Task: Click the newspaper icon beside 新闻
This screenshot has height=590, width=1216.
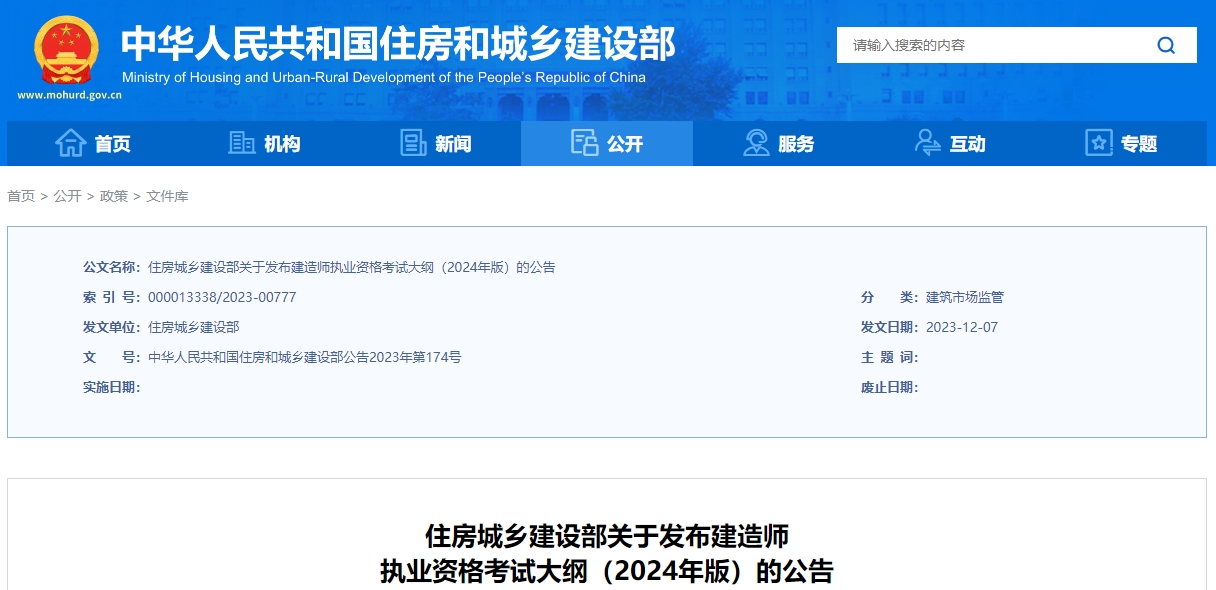Action: (414, 143)
